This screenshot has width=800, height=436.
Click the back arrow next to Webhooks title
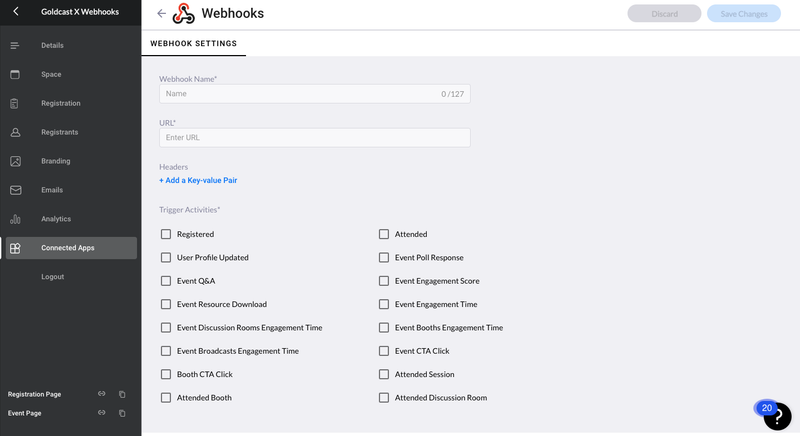coord(162,14)
